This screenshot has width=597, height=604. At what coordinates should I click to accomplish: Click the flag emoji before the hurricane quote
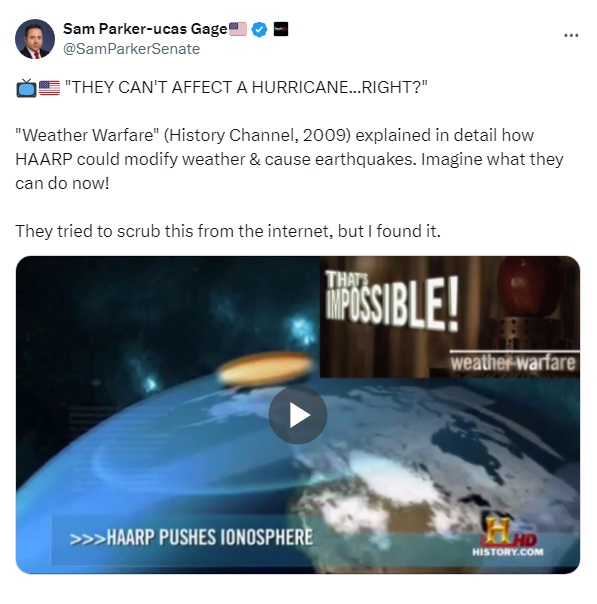point(49,88)
